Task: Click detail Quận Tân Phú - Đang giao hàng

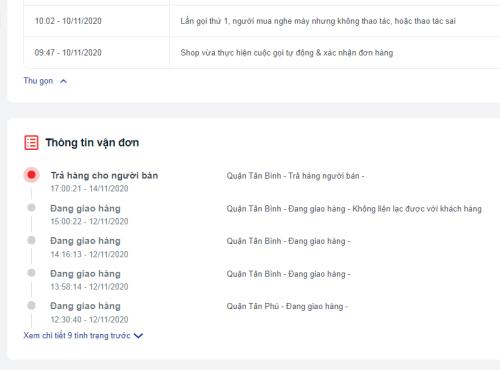Action: click(287, 306)
